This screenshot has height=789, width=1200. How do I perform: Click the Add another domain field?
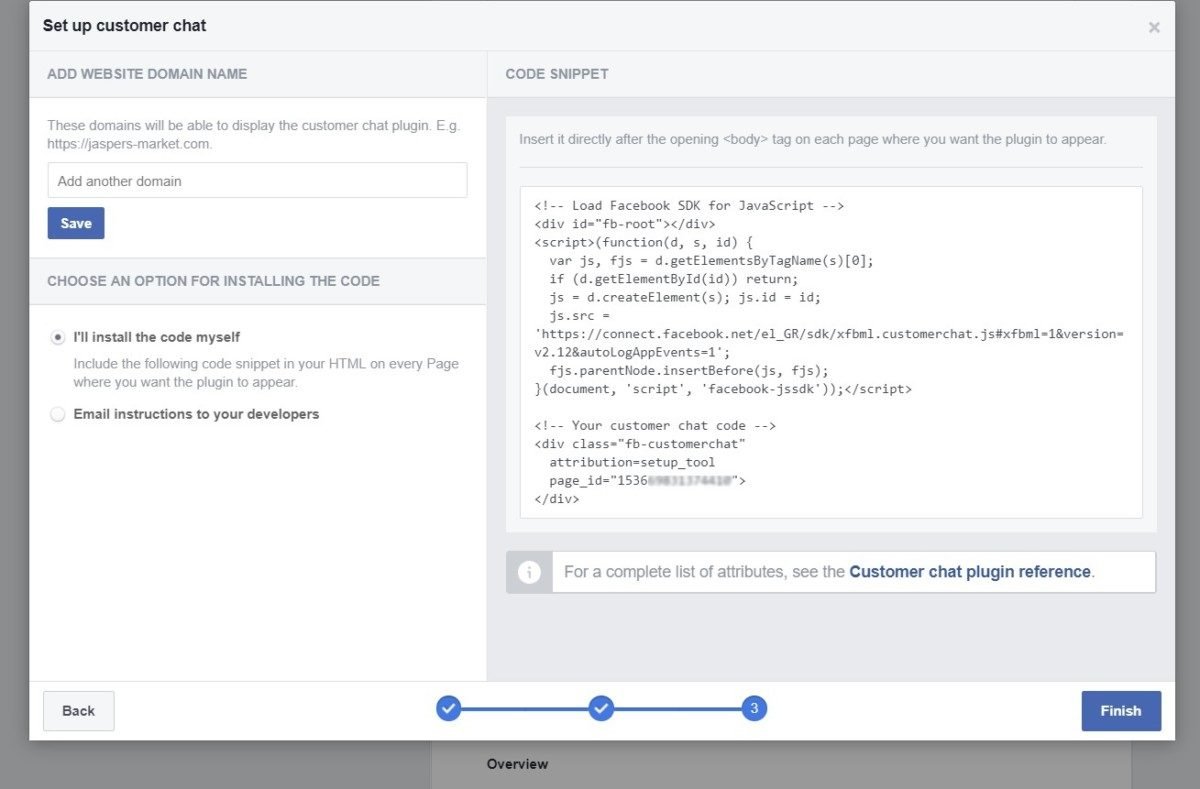(257, 181)
